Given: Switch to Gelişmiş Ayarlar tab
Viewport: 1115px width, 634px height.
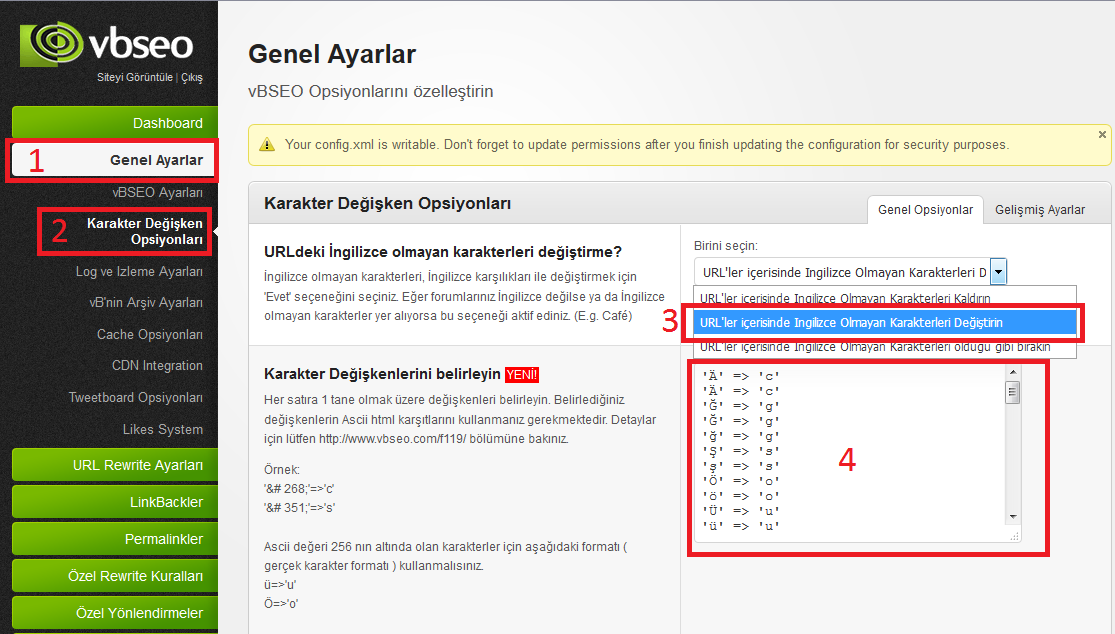Looking at the screenshot, I should point(1040,210).
